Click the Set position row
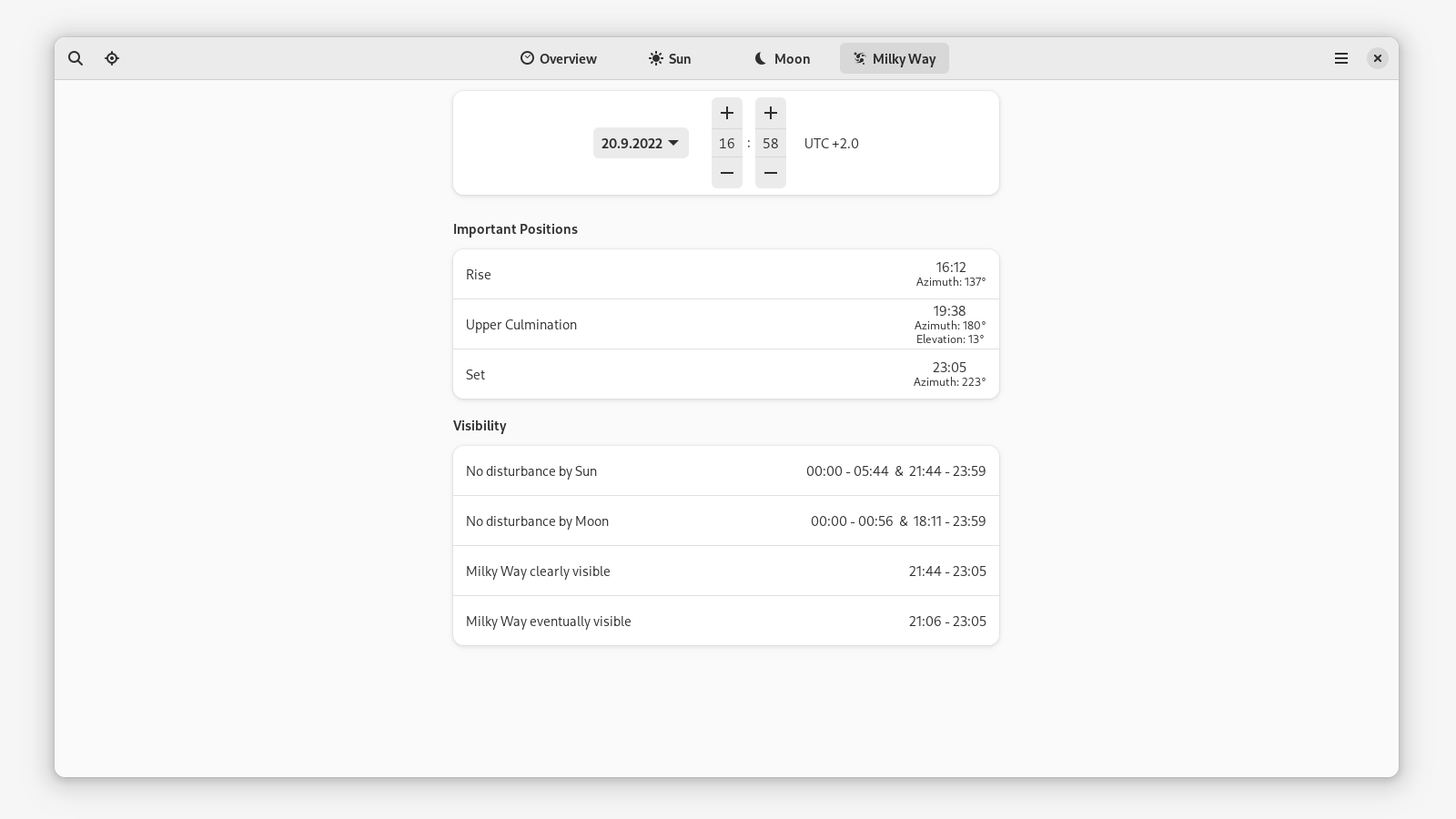The height and width of the screenshot is (819, 1456). pos(725,374)
